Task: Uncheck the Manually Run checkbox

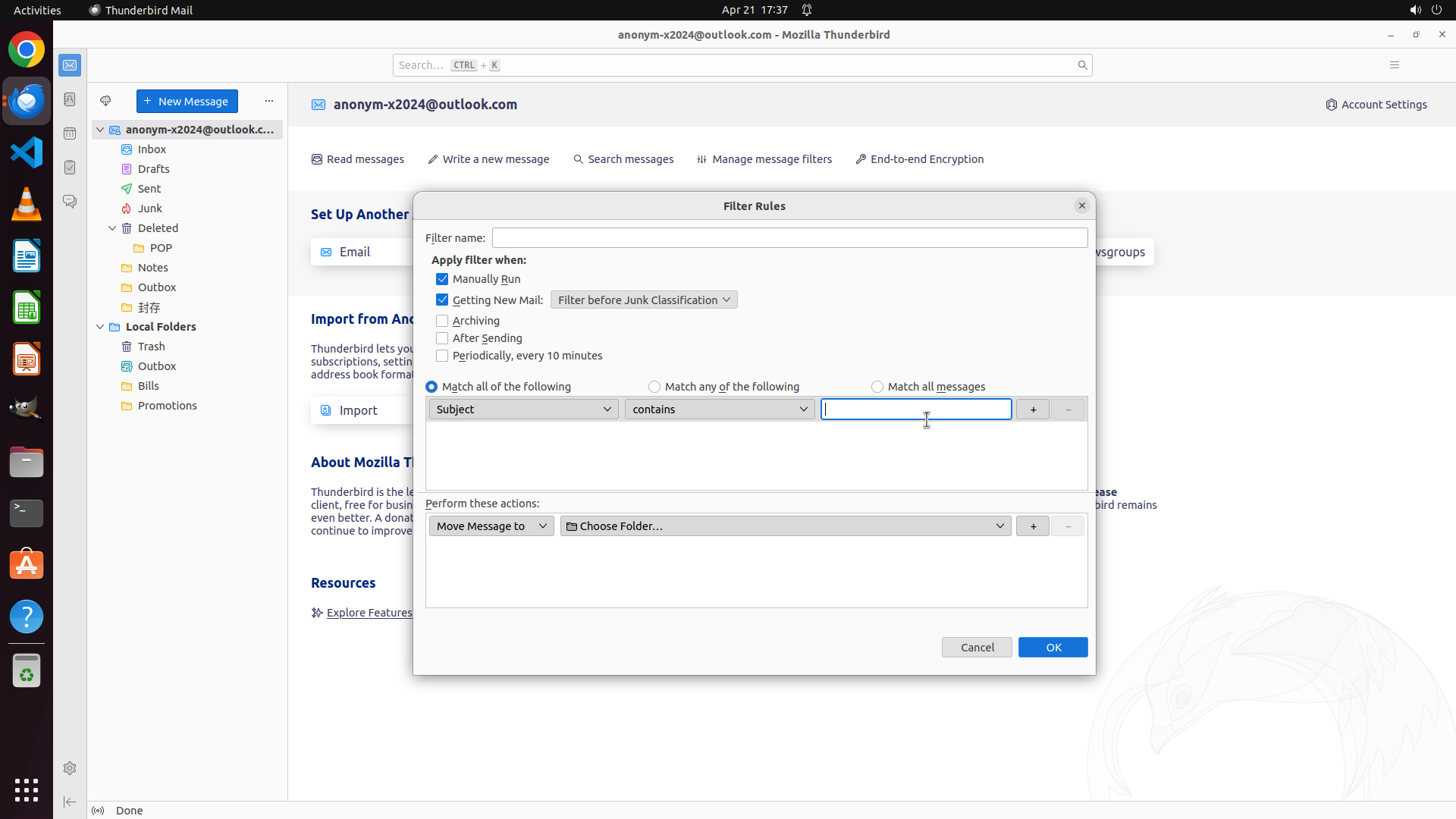Action: click(x=442, y=279)
